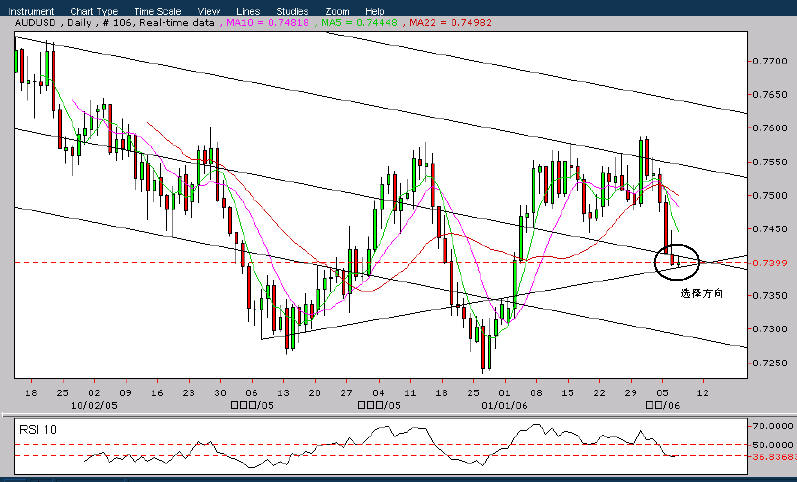Screen dimensions: 797x482
Task: Open the Instrument menu
Action: 31,11
